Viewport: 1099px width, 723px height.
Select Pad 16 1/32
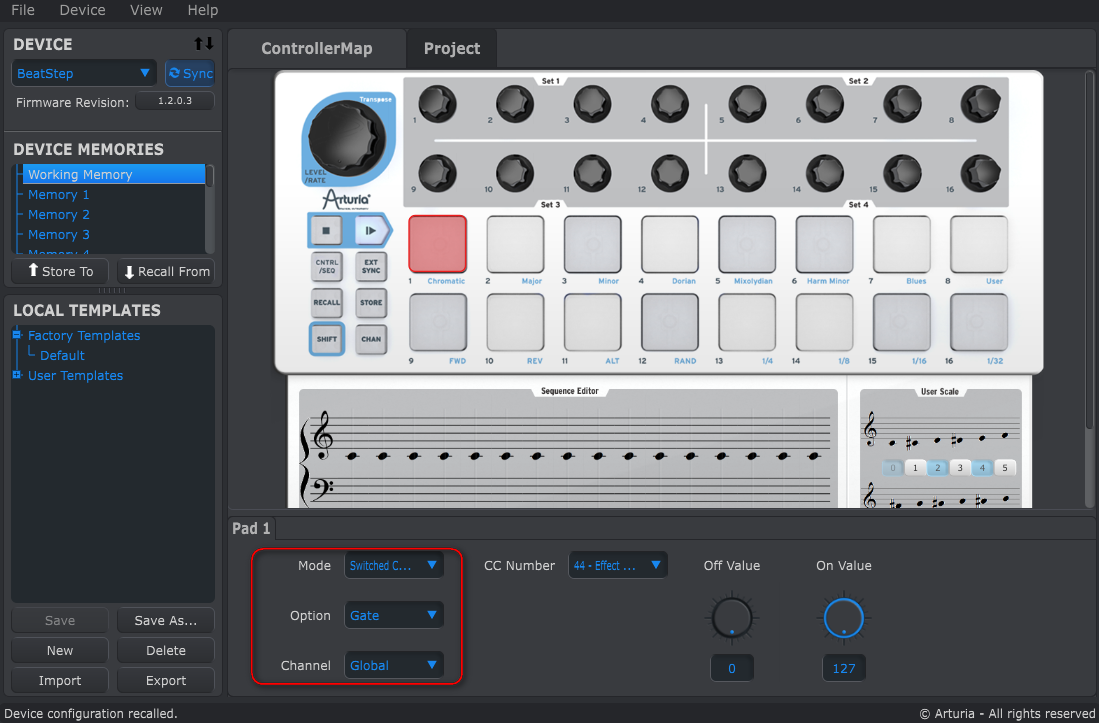coord(979,322)
